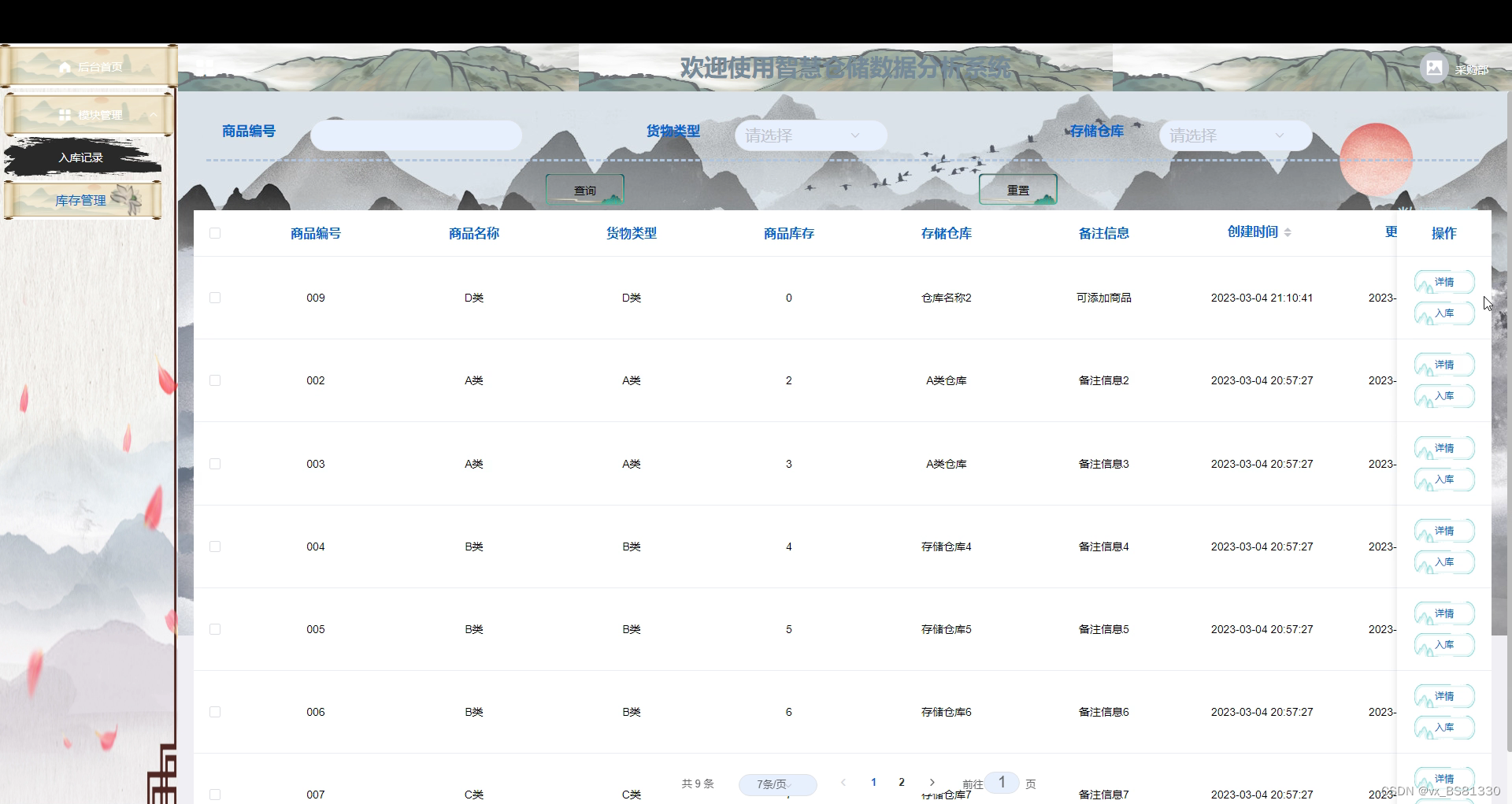Check the row checkbox for item 005

click(x=215, y=629)
